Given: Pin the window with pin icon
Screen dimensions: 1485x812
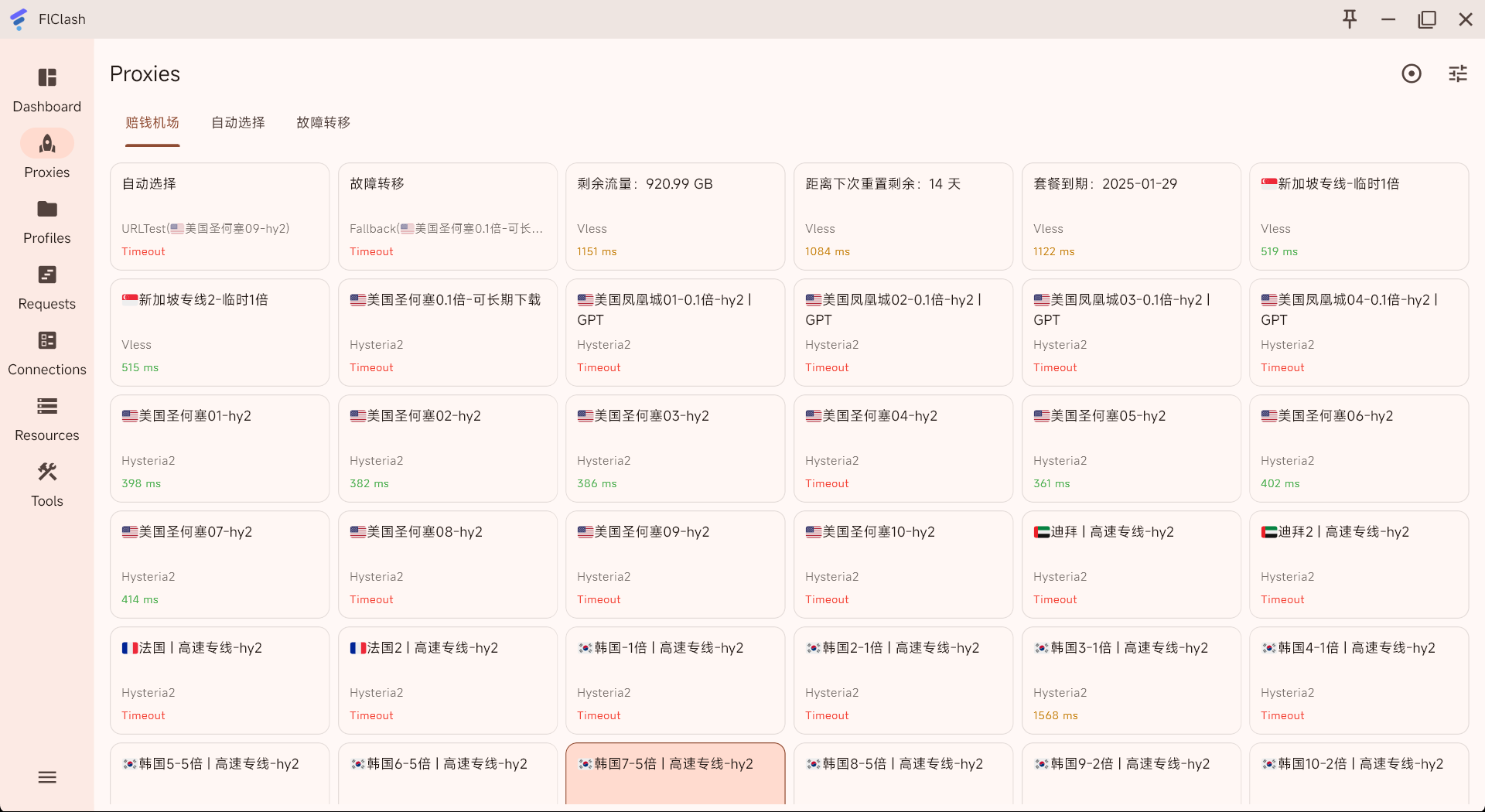Looking at the screenshot, I should click(1350, 19).
